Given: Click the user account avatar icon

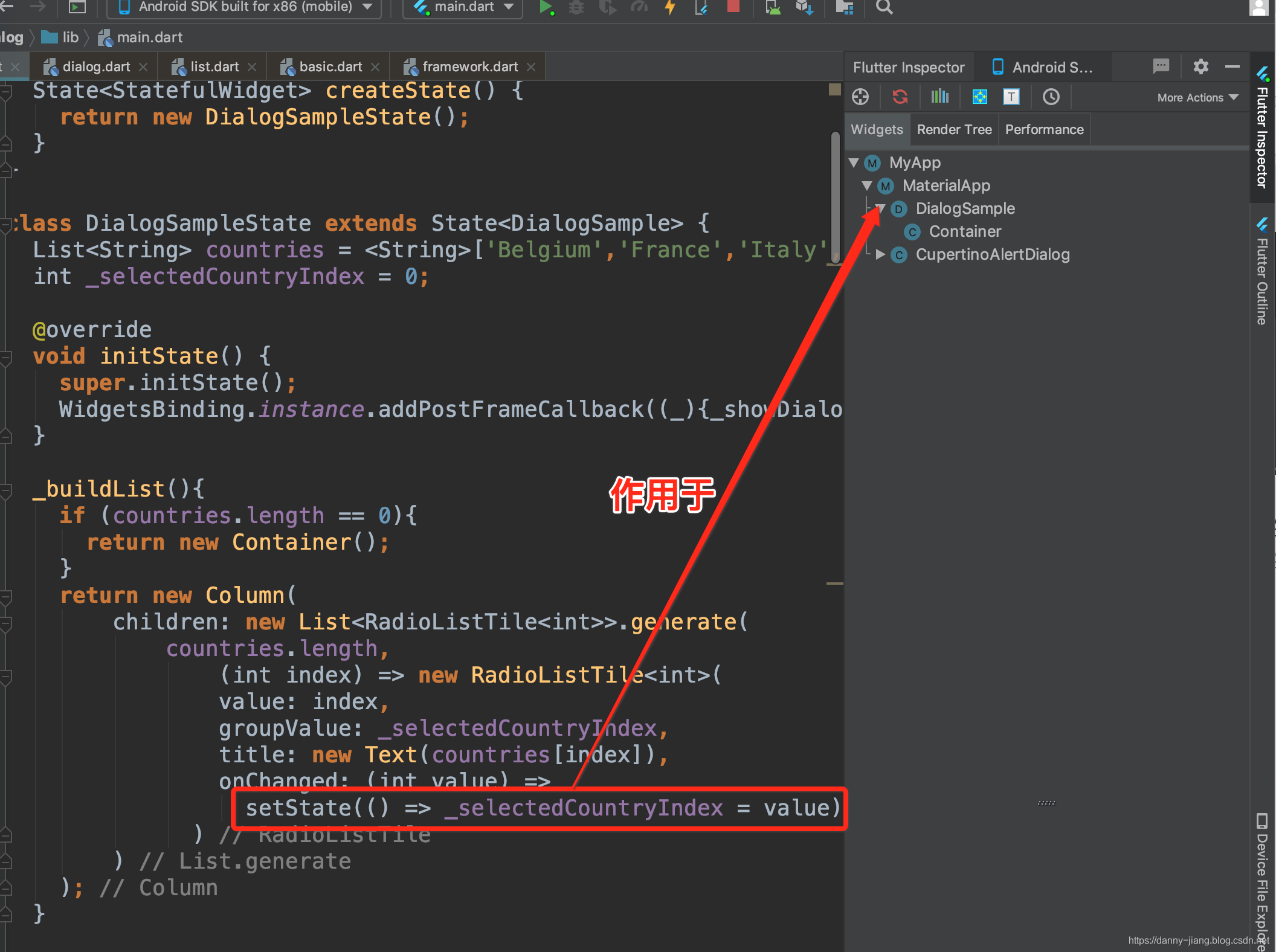Looking at the screenshot, I should tap(1260, 7).
